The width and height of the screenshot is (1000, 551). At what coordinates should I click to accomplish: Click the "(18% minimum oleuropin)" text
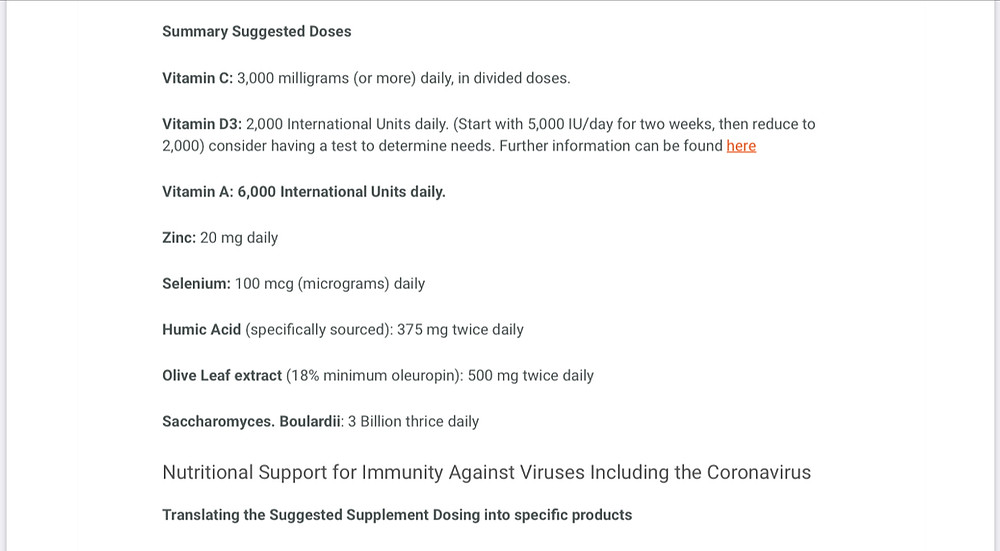[x=375, y=376]
